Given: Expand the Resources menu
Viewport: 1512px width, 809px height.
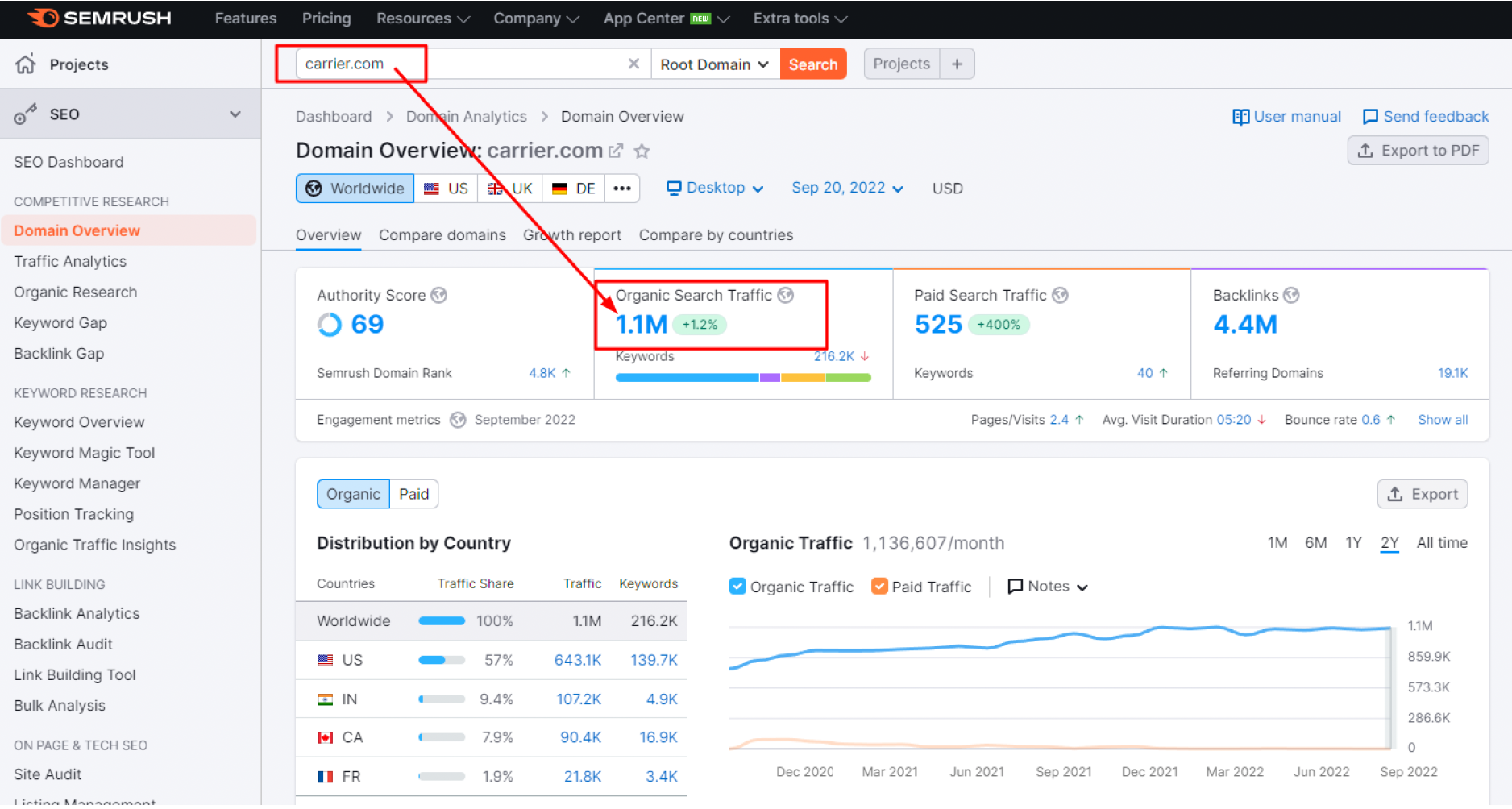Looking at the screenshot, I should (422, 19).
